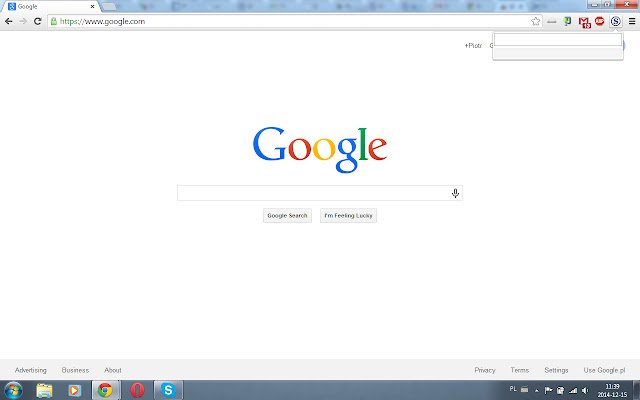
Task: Open the Chrome hamburger menu
Action: tap(632, 21)
